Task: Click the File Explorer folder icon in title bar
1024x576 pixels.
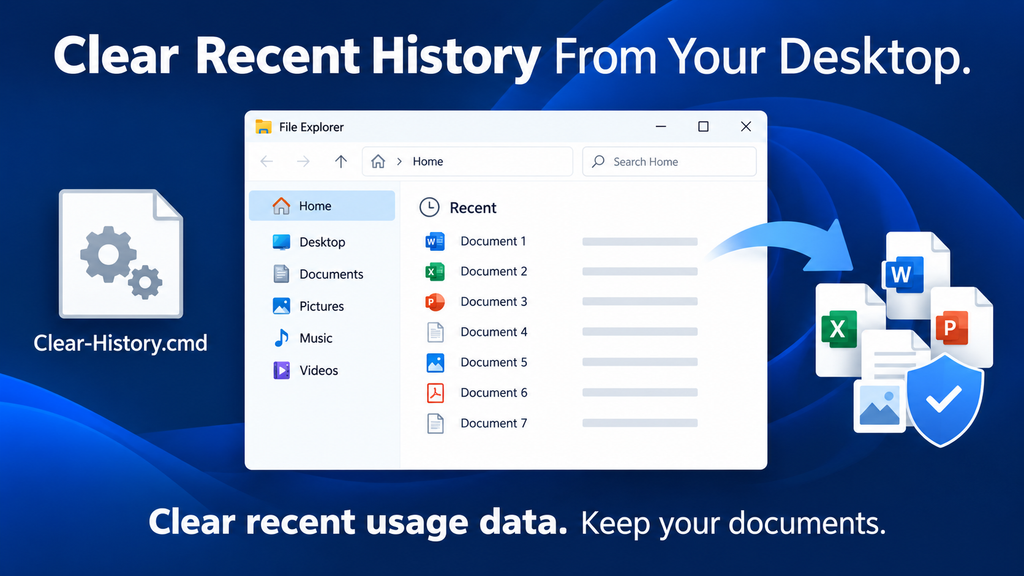Action: [x=263, y=127]
